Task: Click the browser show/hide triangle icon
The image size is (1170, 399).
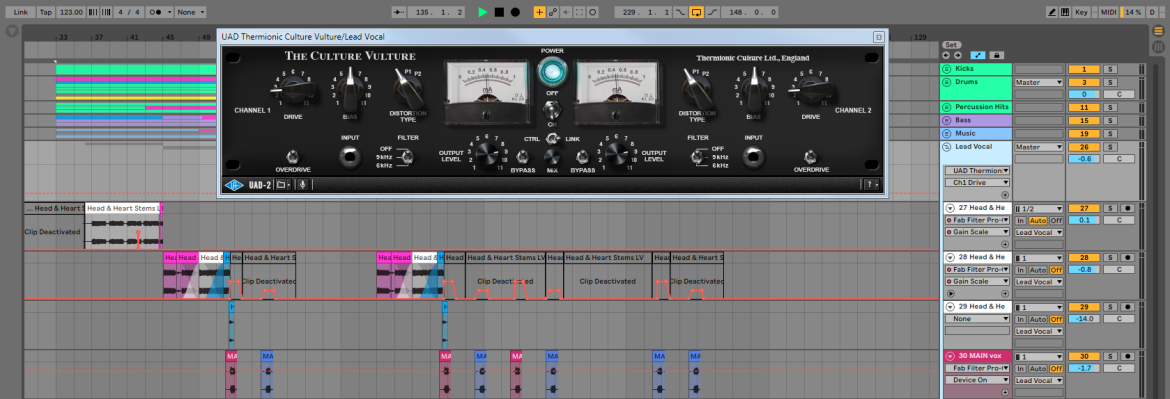Action: (11, 31)
